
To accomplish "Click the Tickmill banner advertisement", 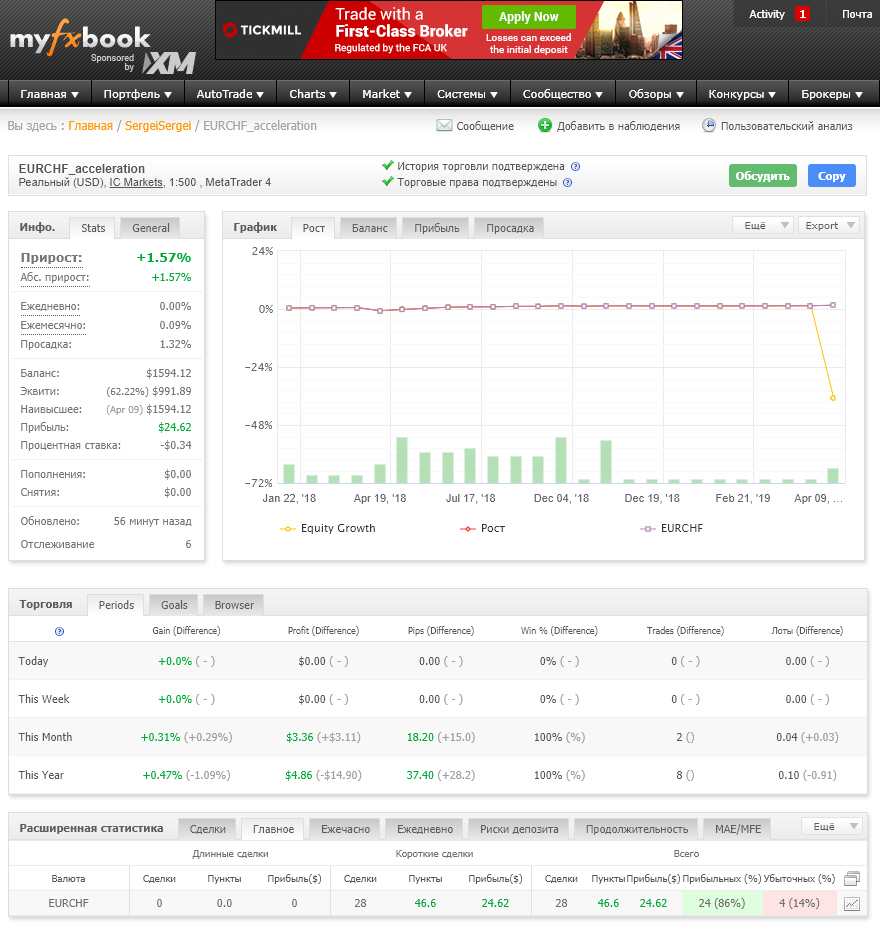I will [x=449, y=30].
